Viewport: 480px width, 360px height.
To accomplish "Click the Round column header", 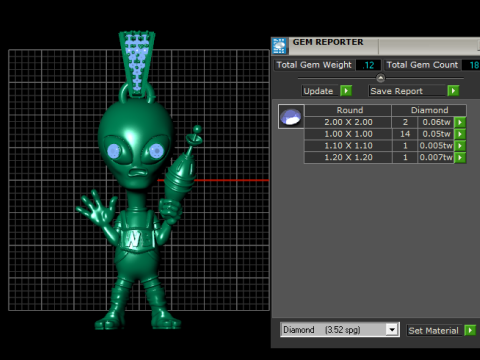I will pyautogui.click(x=348, y=110).
